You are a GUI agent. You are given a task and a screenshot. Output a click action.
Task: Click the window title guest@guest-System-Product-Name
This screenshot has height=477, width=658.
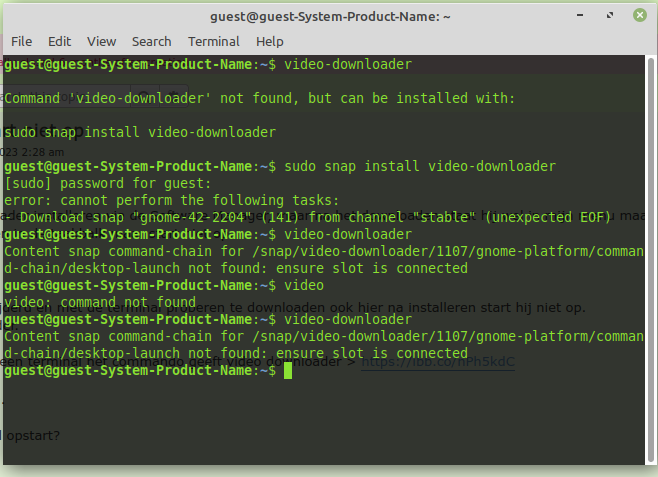tap(330, 17)
